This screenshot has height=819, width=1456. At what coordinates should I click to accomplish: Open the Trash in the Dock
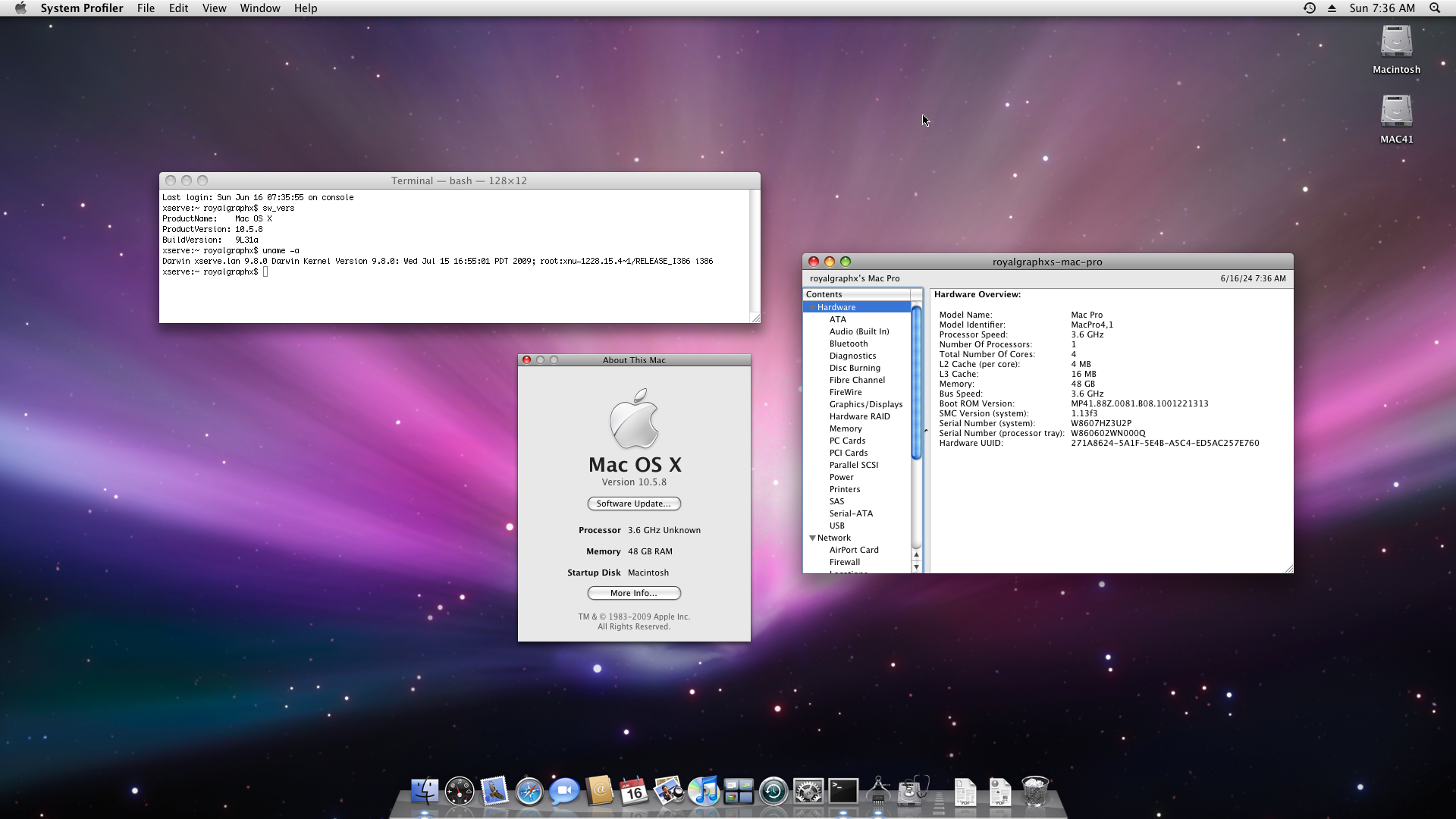pyautogui.click(x=1035, y=792)
